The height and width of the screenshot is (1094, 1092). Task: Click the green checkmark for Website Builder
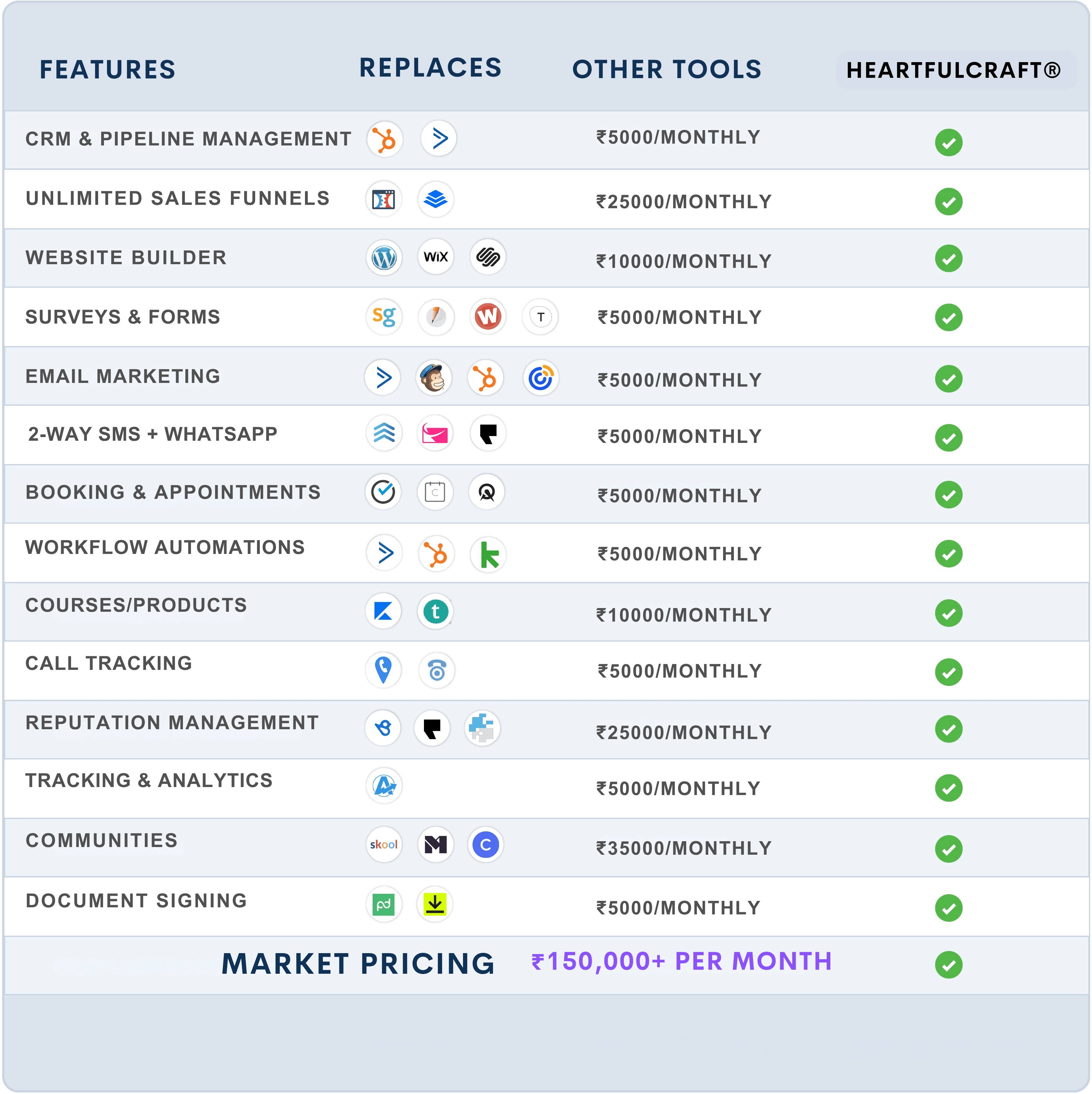pyautogui.click(x=948, y=259)
